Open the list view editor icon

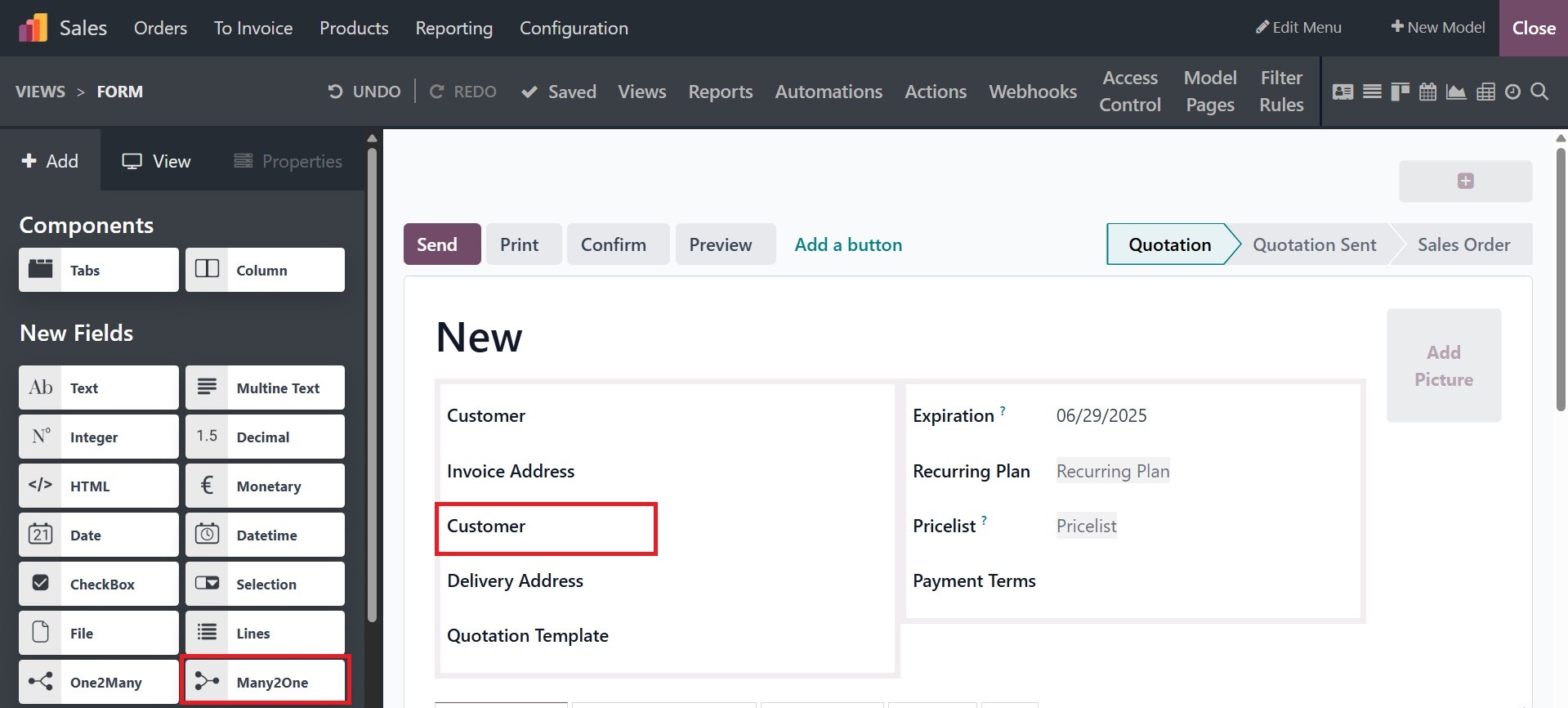pos(1373,92)
